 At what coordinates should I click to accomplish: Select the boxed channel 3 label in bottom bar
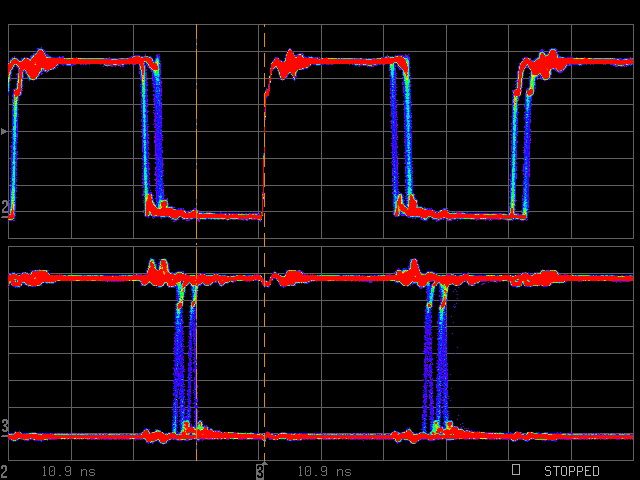(260, 471)
